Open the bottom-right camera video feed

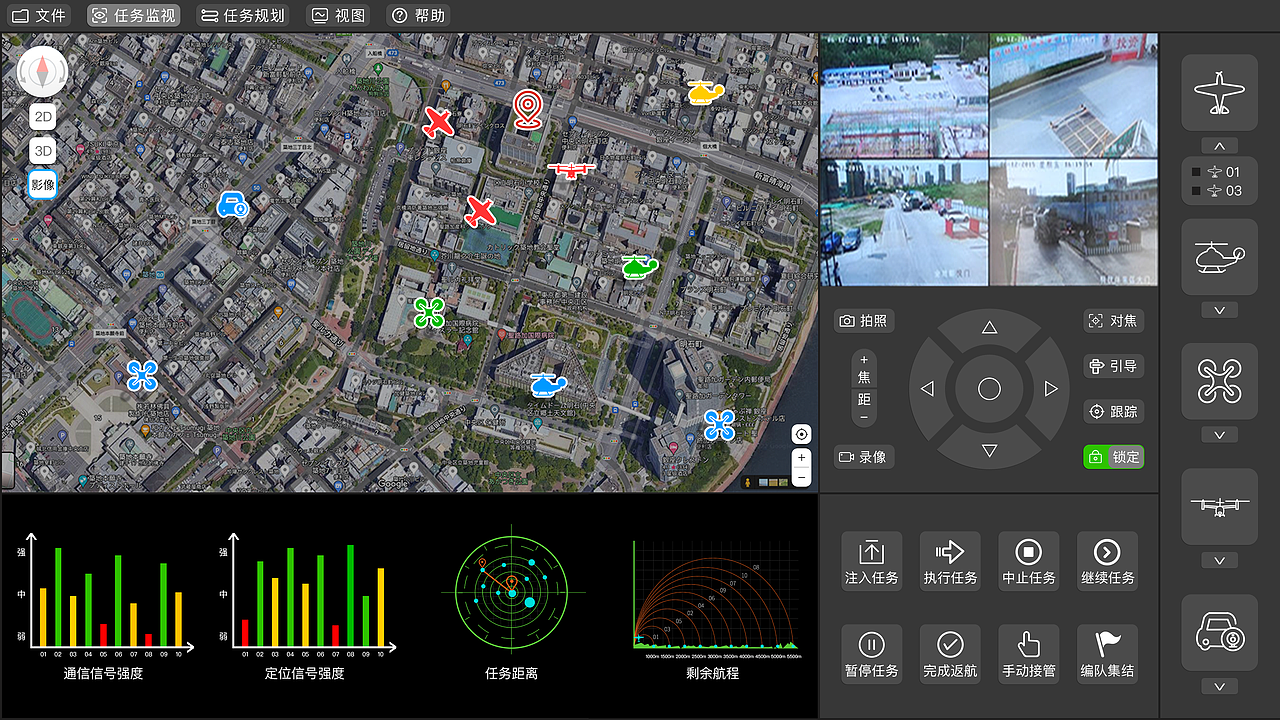coord(1074,223)
